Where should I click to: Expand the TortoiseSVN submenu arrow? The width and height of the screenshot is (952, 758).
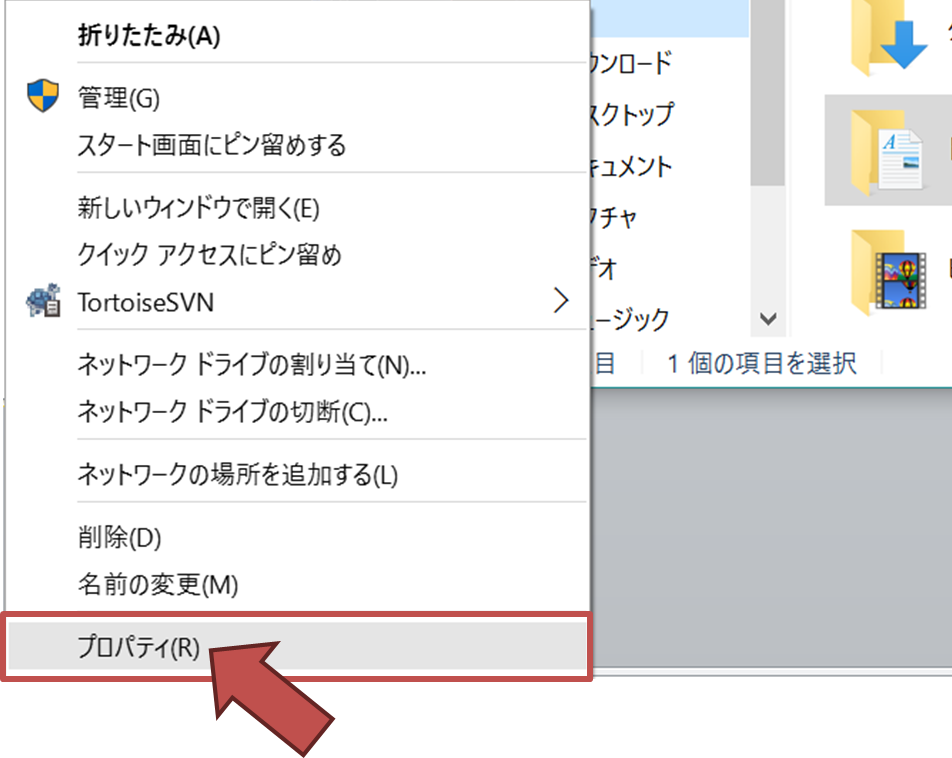tap(561, 301)
